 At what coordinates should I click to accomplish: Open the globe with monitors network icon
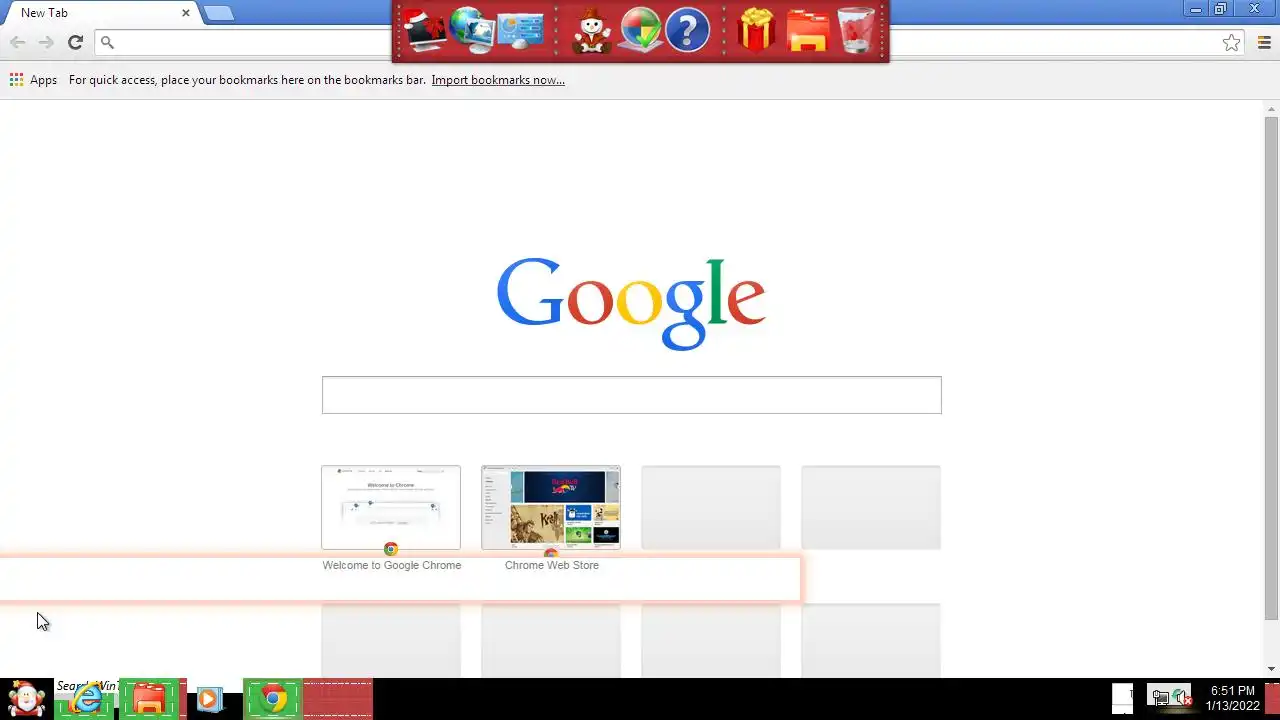[472, 30]
